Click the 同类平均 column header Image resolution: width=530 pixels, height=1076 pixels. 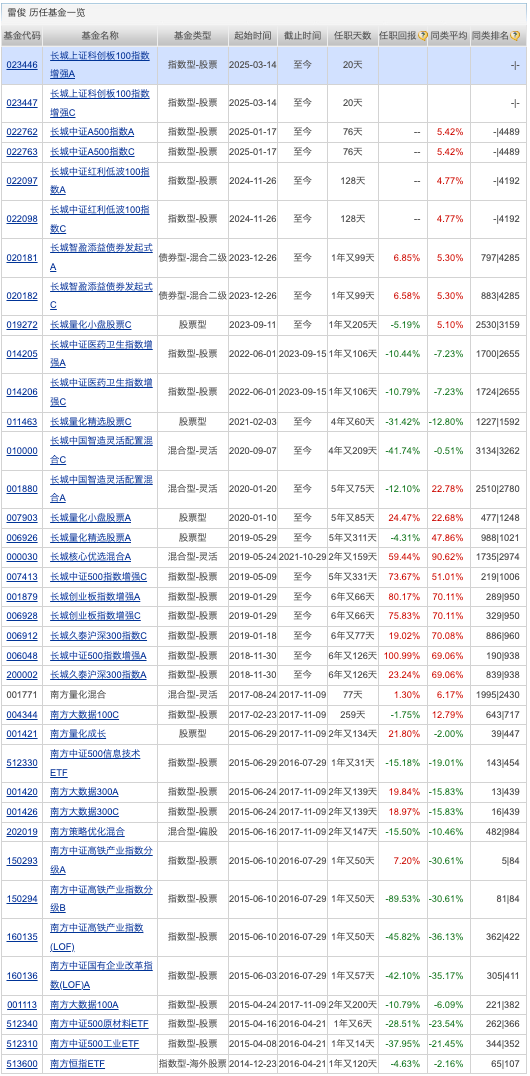(x=449, y=36)
